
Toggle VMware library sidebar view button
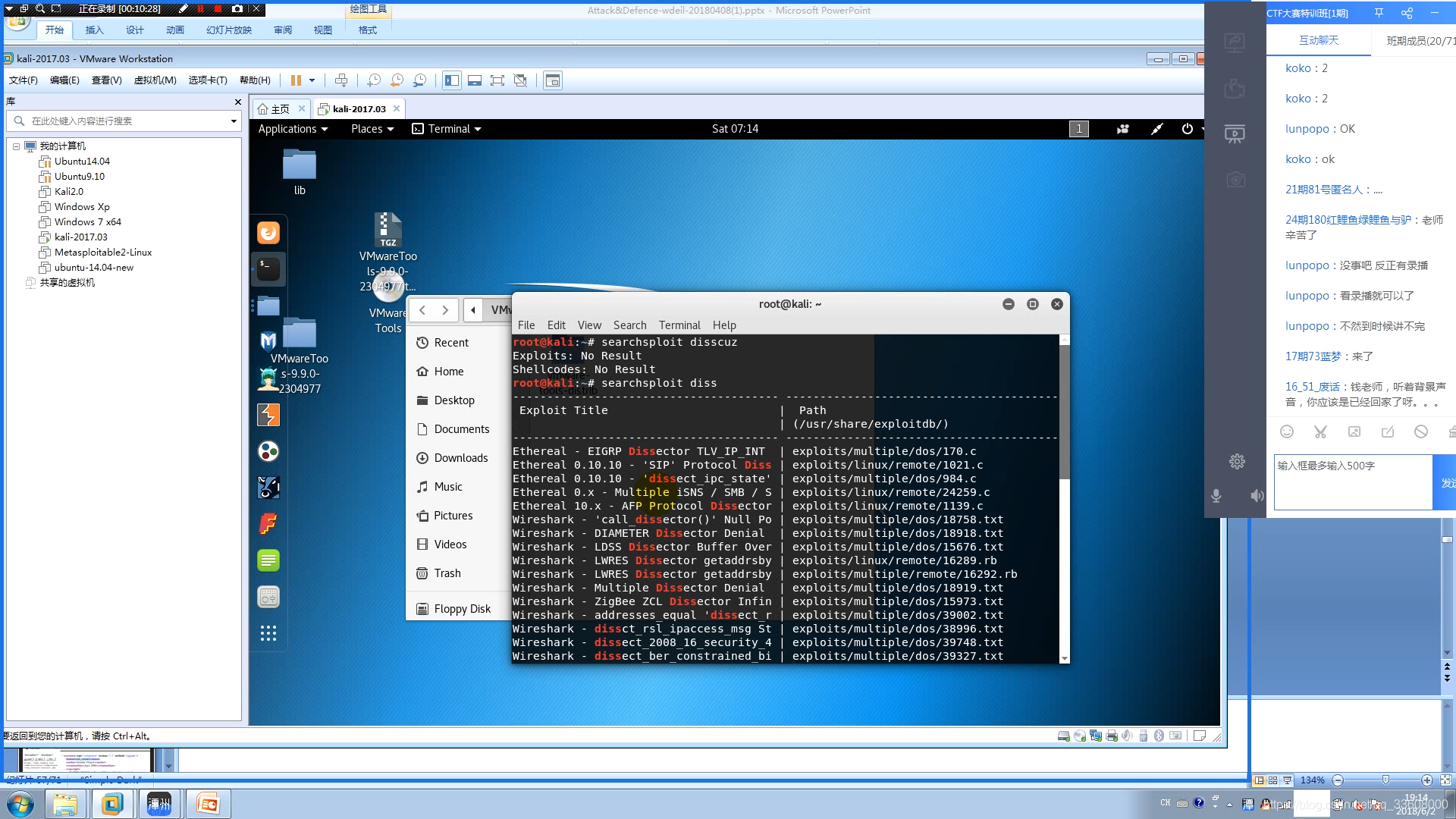452,80
